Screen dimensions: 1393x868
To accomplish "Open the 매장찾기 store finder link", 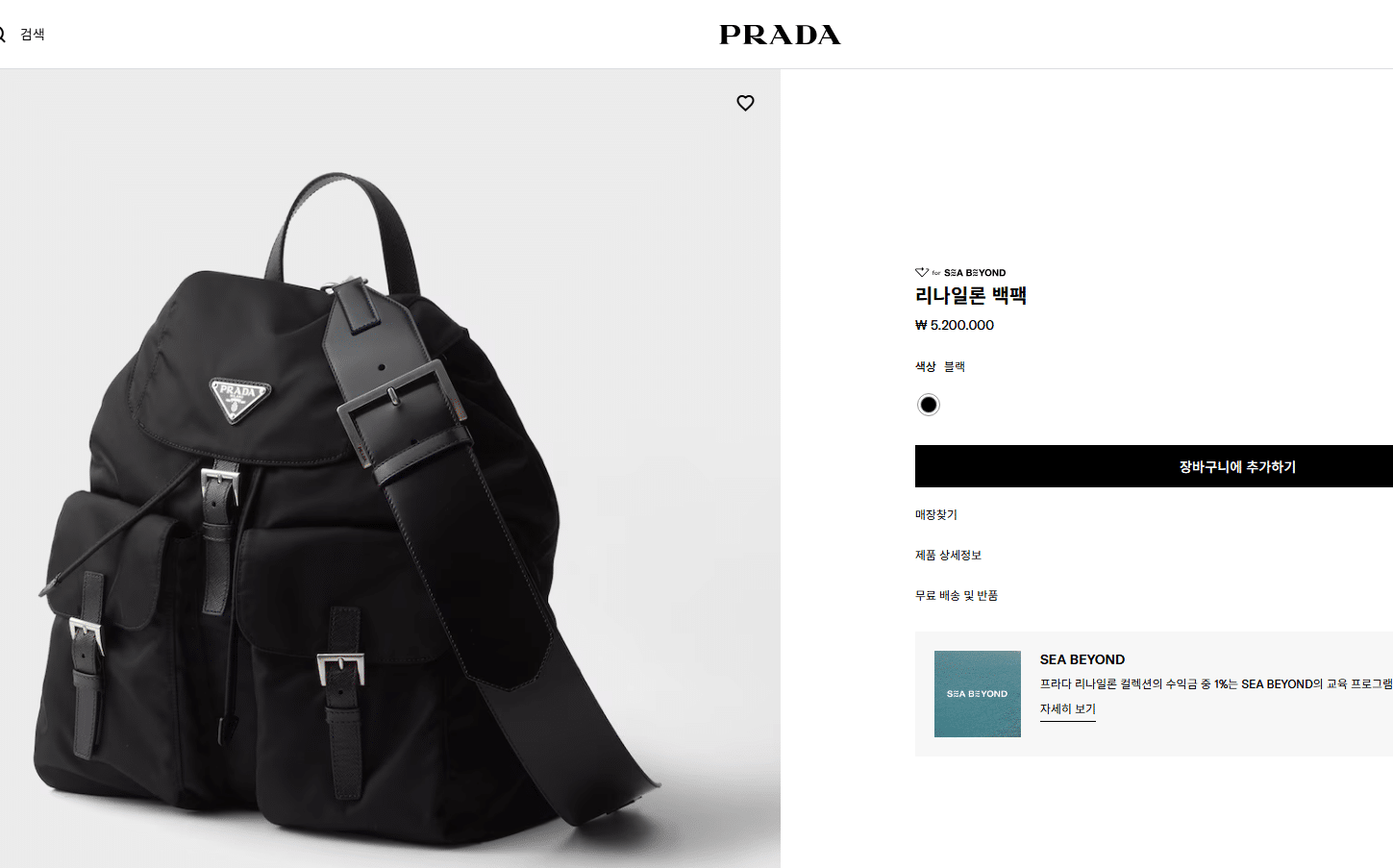I will coord(936,515).
